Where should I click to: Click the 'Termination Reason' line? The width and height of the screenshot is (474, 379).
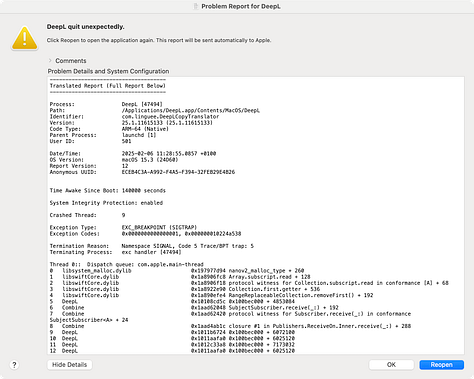152,246
